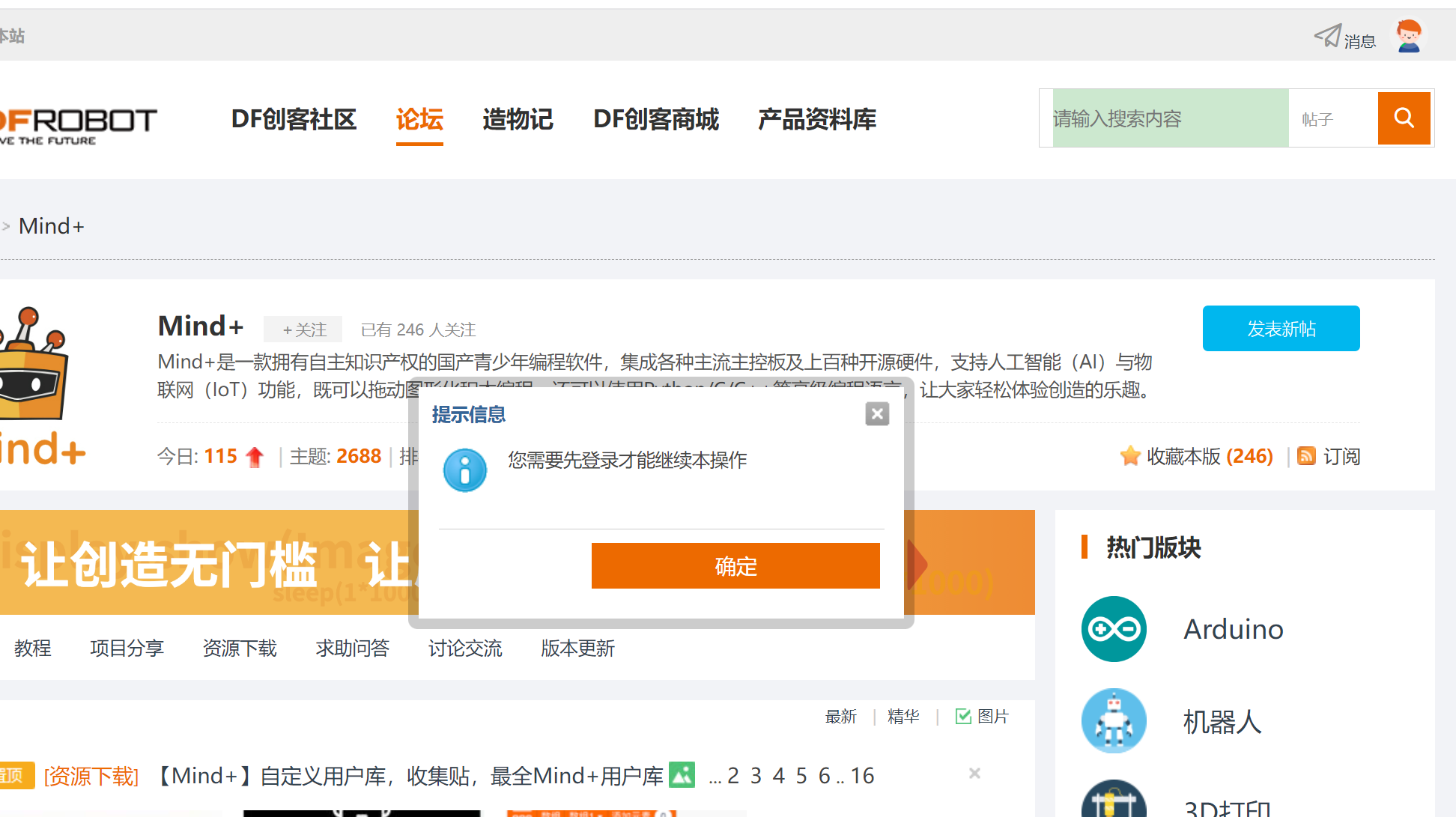Click the 消息 label in top bar
Screen dimensions: 1456x817
(1360, 41)
